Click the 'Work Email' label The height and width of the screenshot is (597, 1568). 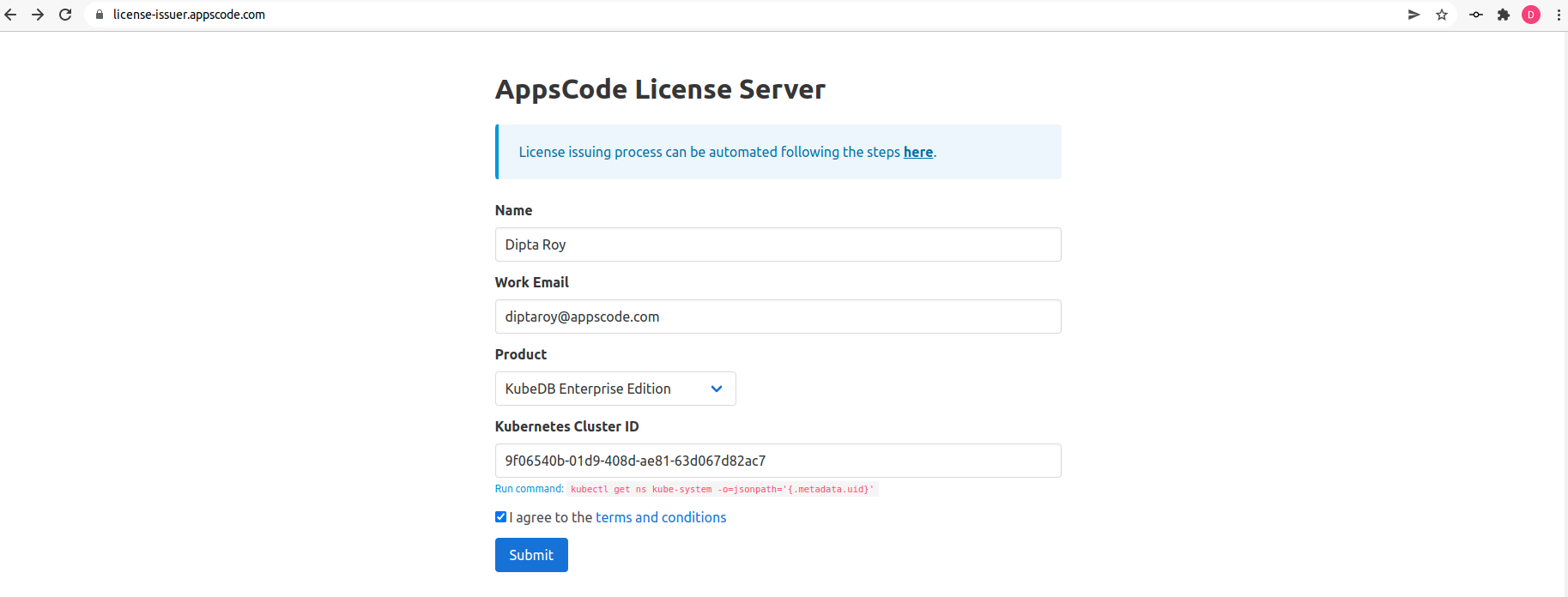point(531,282)
